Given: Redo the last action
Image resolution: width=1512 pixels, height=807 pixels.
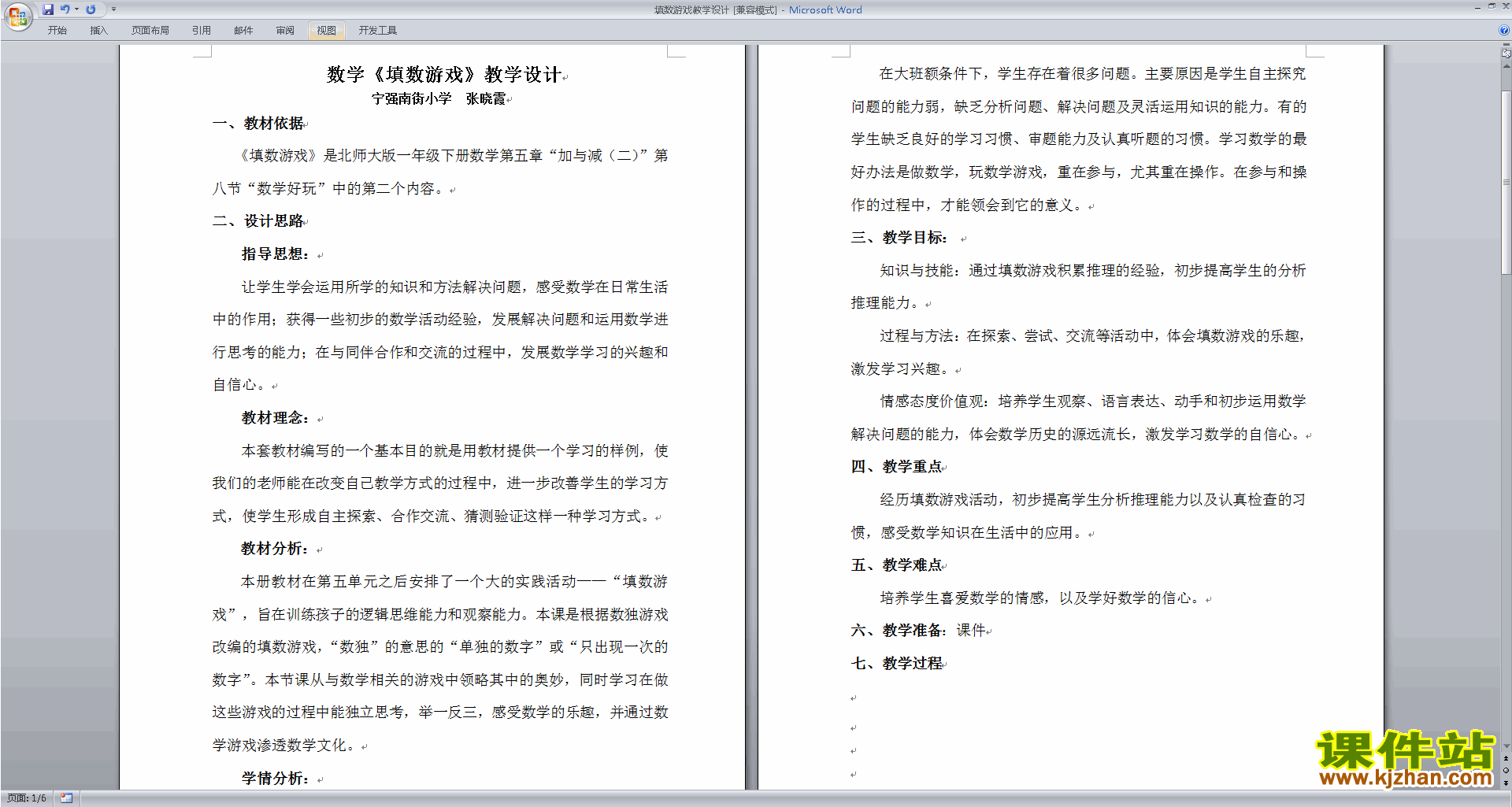Looking at the screenshot, I should [x=91, y=9].
